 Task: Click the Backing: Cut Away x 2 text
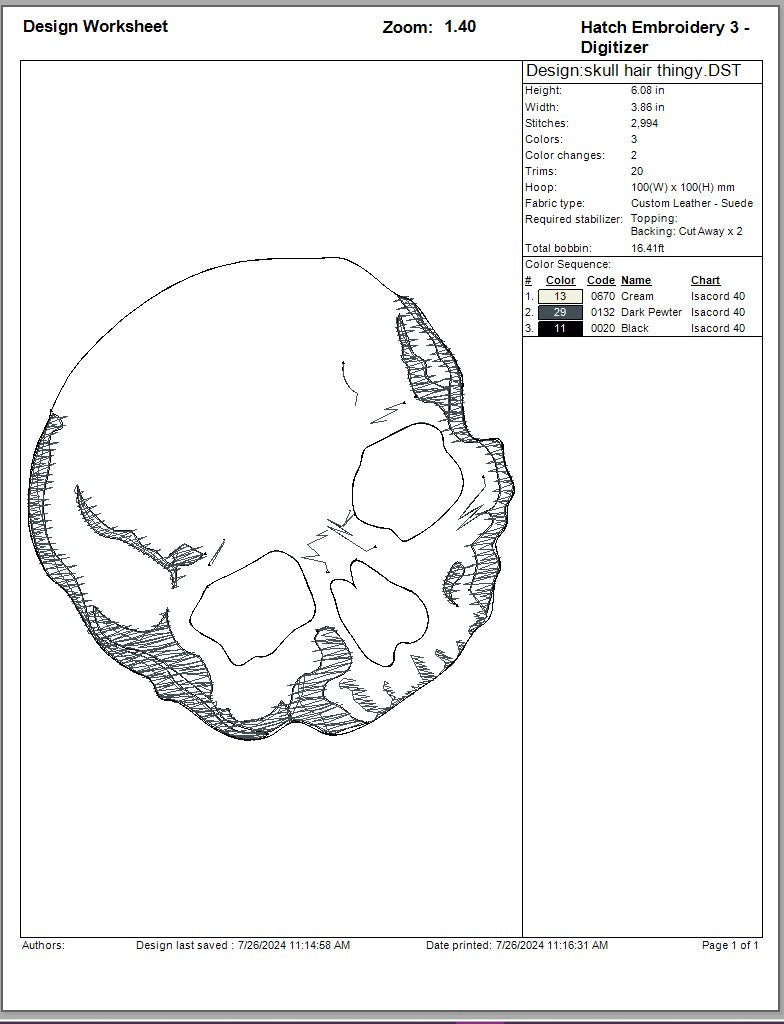pyautogui.click(x=686, y=231)
